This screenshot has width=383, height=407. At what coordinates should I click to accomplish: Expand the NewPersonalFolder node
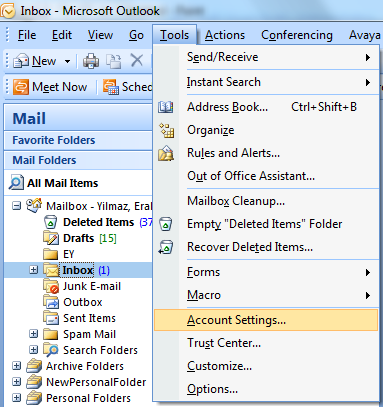pos(16,382)
